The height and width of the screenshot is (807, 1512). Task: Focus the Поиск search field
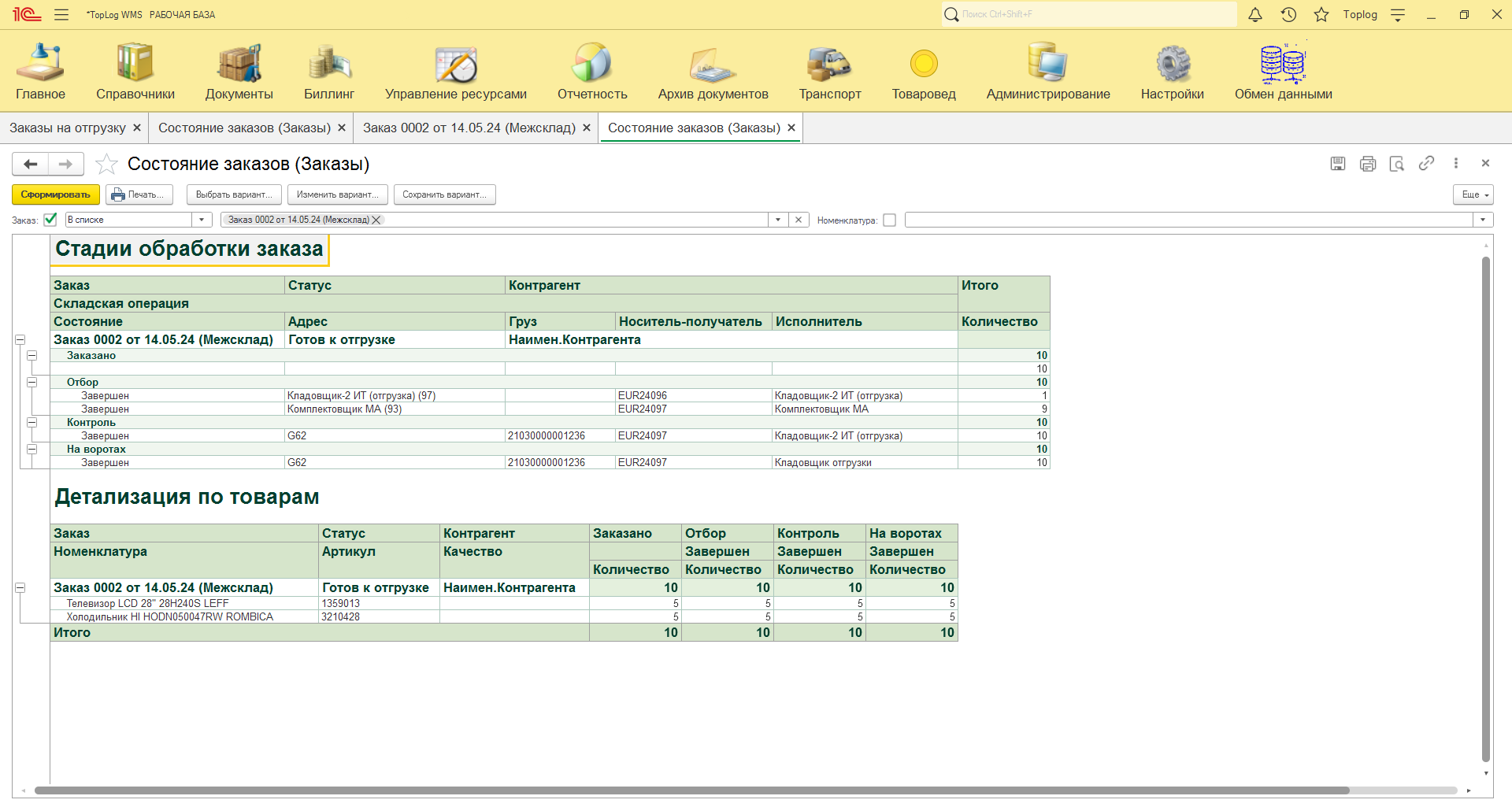tap(1089, 14)
